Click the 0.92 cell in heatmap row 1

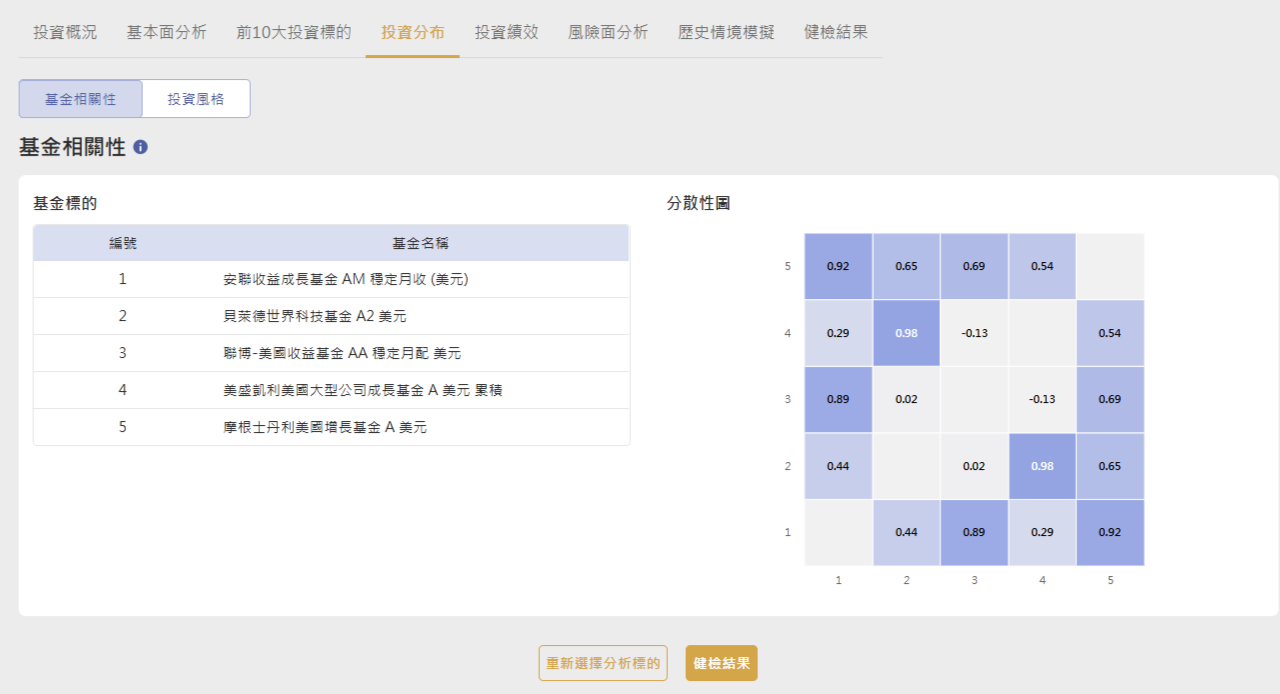[x=1110, y=533]
